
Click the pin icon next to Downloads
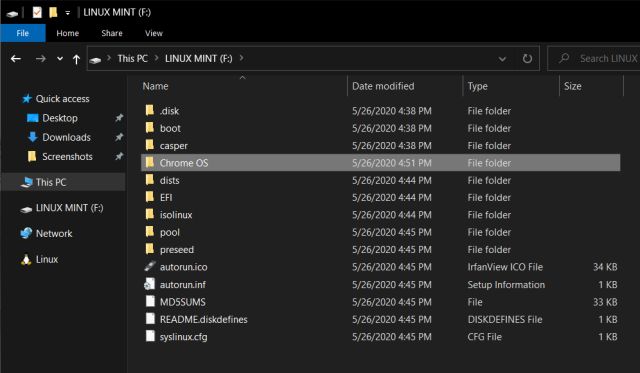pyautogui.click(x=119, y=137)
